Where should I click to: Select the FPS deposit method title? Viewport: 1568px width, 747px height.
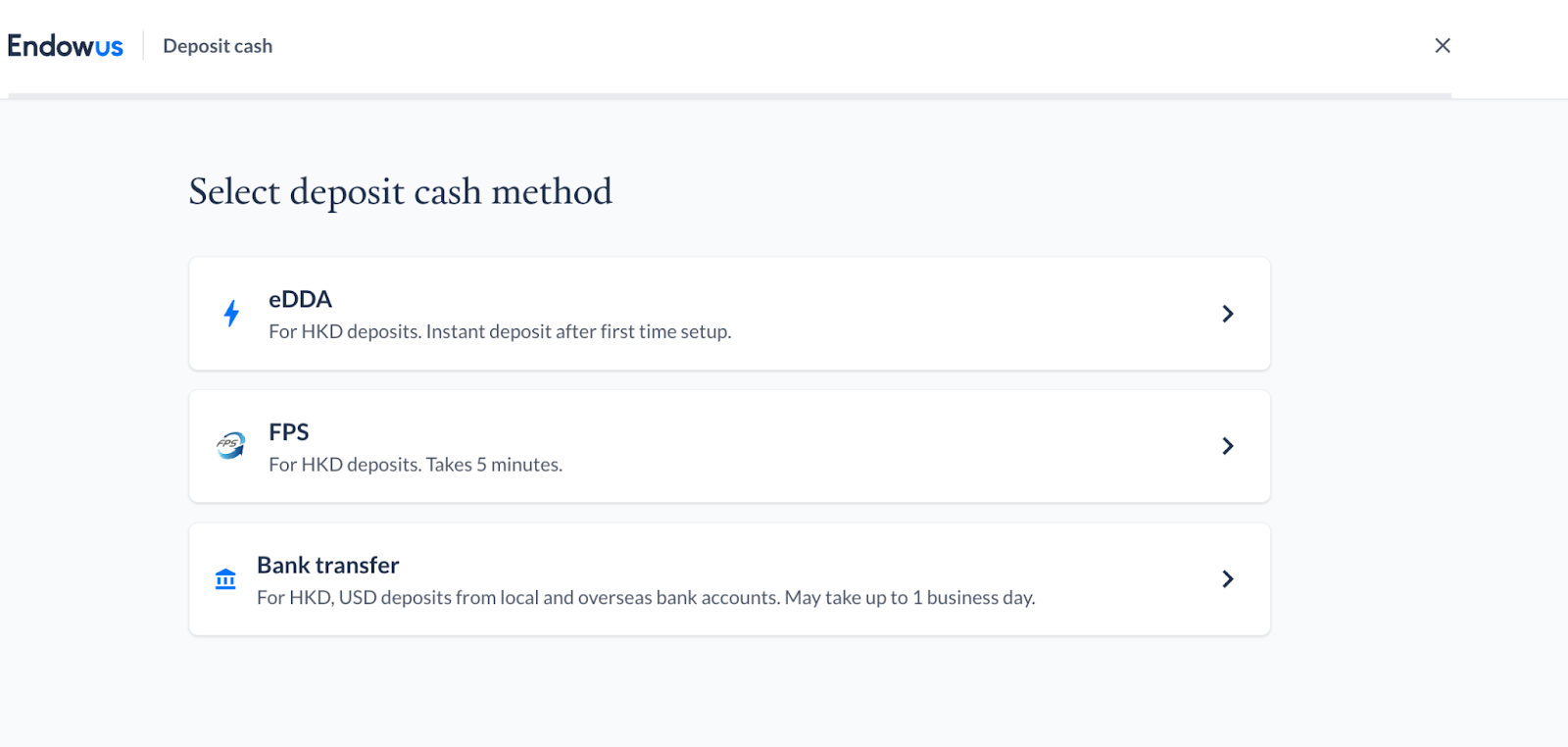289,432
